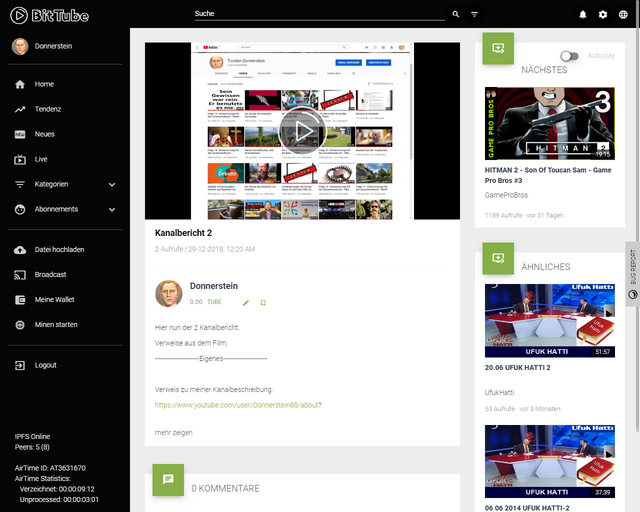Click the Donnerstein avatar in sidebar
The height and width of the screenshot is (512, 640).
point(20,46)
